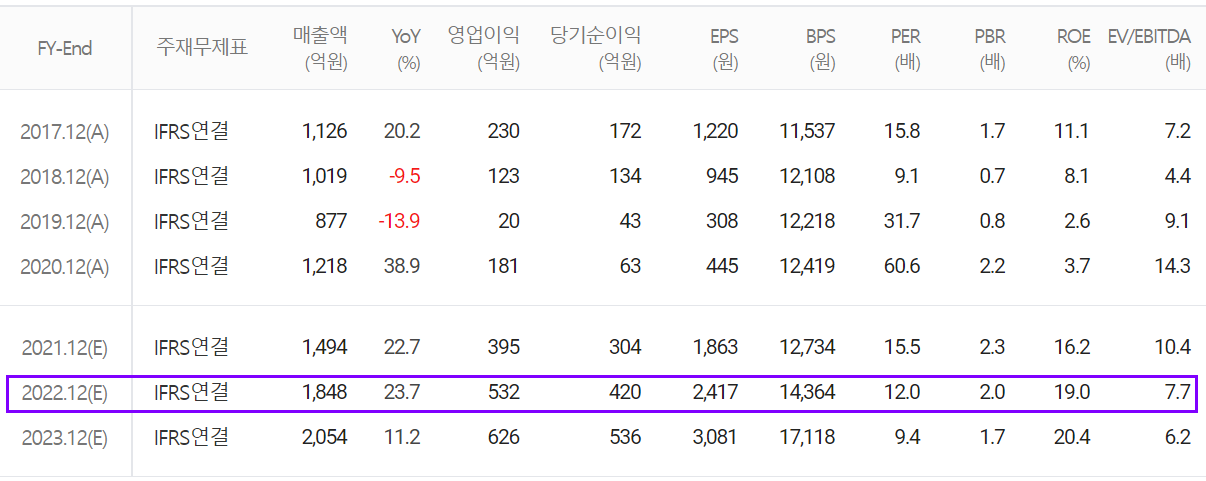Click the 172 net income value
Viewport: 1206px width, 481px height.
[626, 131]
